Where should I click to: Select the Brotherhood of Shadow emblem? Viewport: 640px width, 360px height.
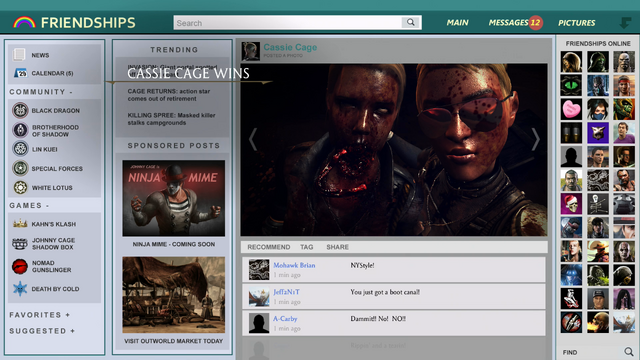[x=20, y=130]
